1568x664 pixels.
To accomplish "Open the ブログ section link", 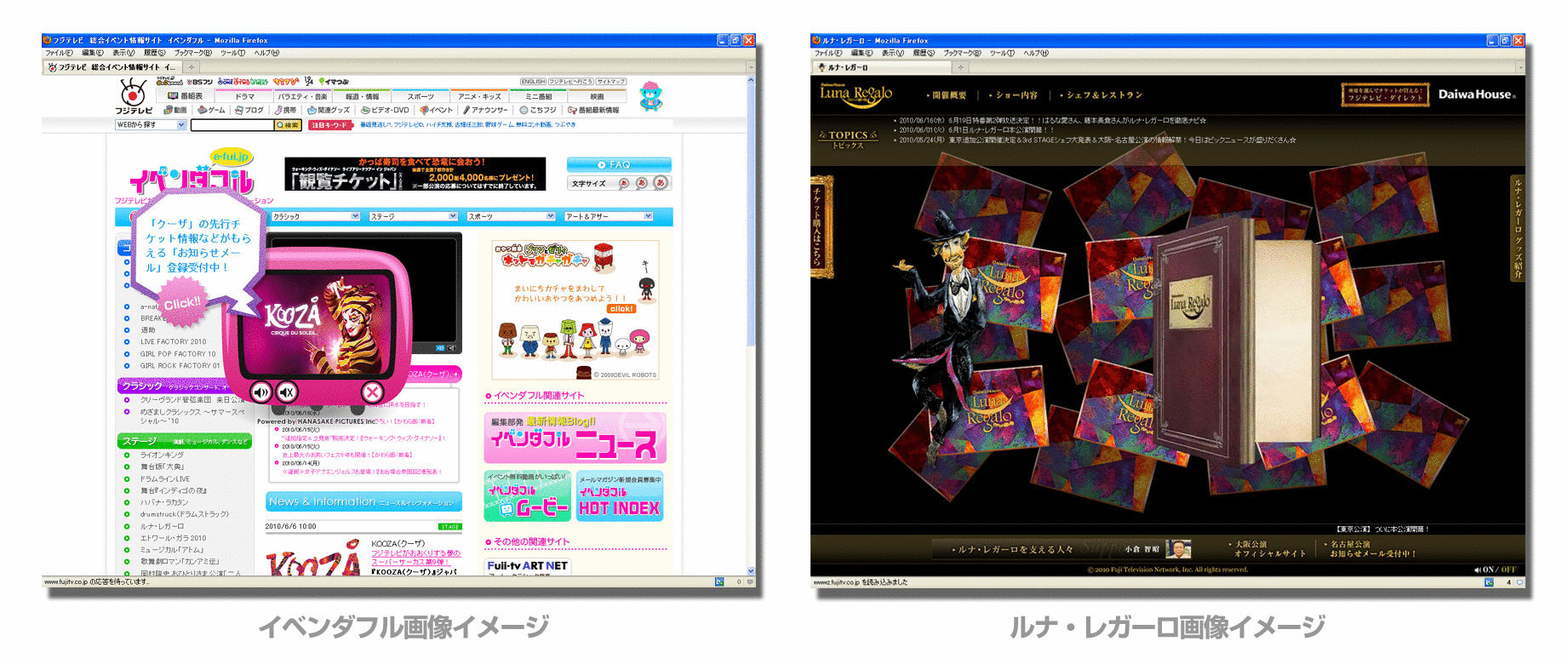I will click(250, 110).
